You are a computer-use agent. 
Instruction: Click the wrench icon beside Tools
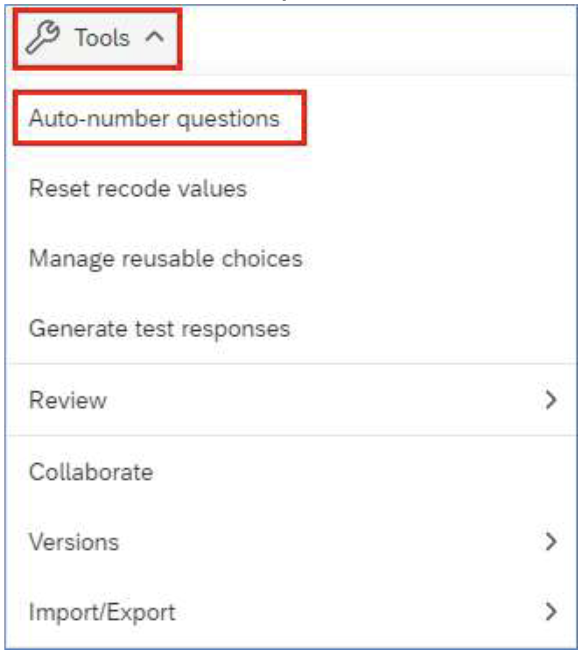[x=43, y=38]
